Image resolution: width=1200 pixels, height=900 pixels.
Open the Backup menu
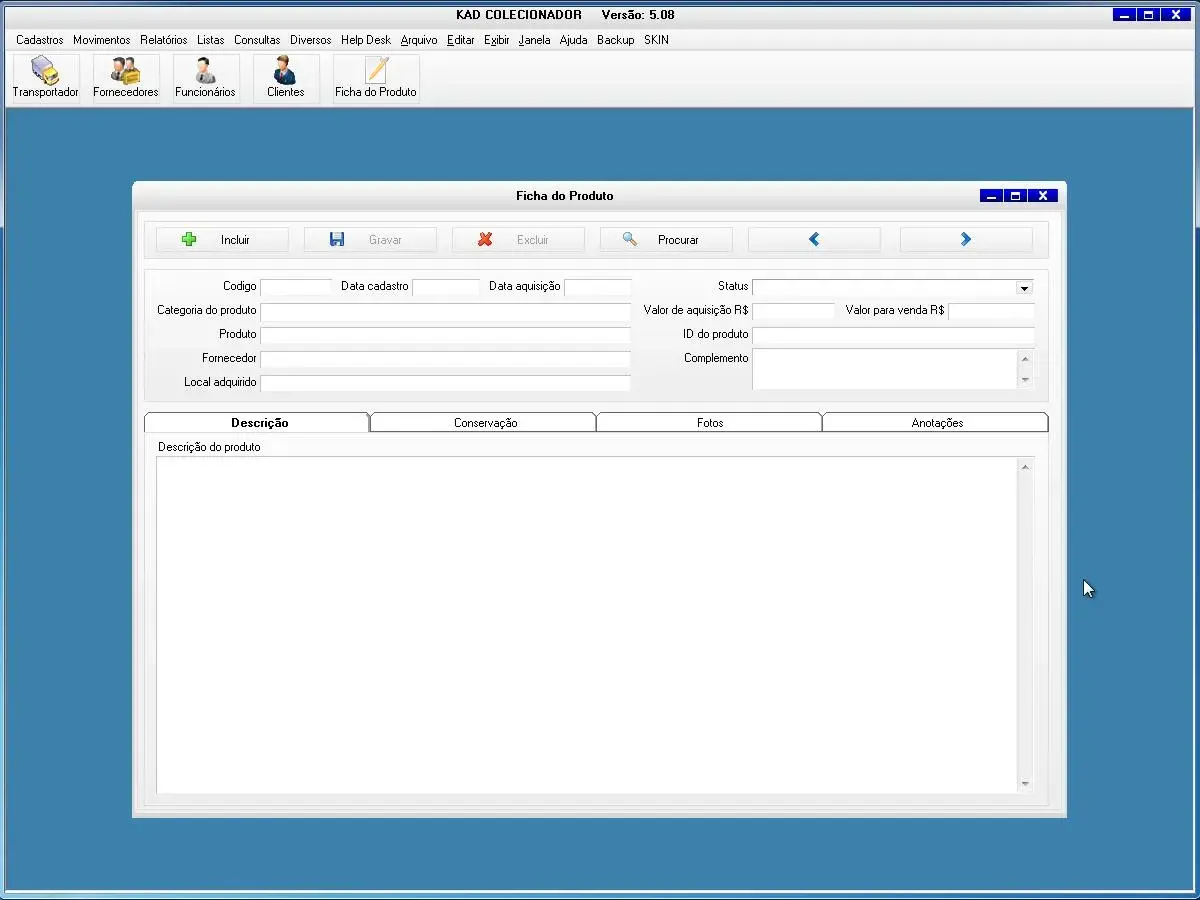pyautogui.click(x=615, y=40)
